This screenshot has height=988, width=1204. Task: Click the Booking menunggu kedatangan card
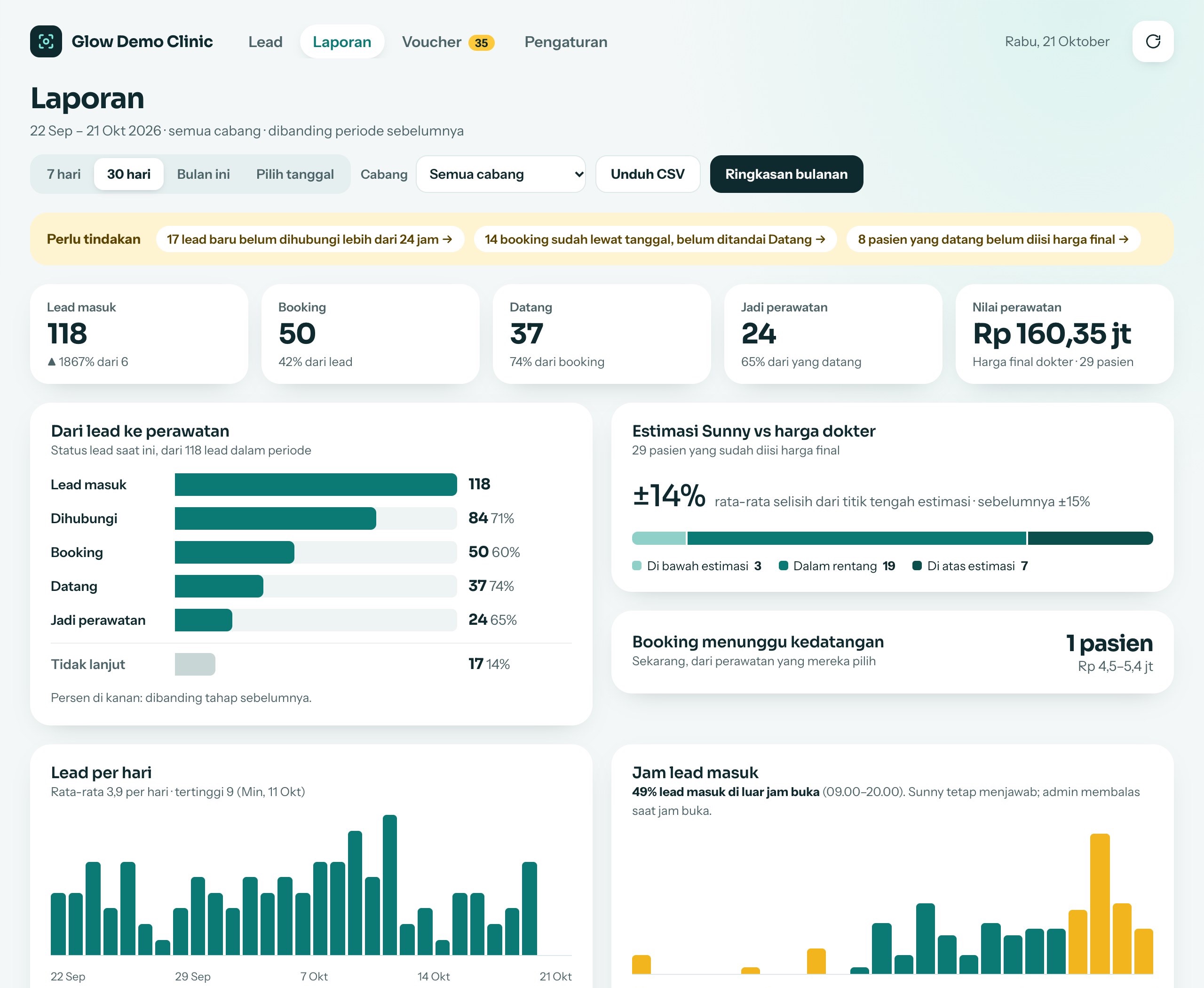coord(892,652)
